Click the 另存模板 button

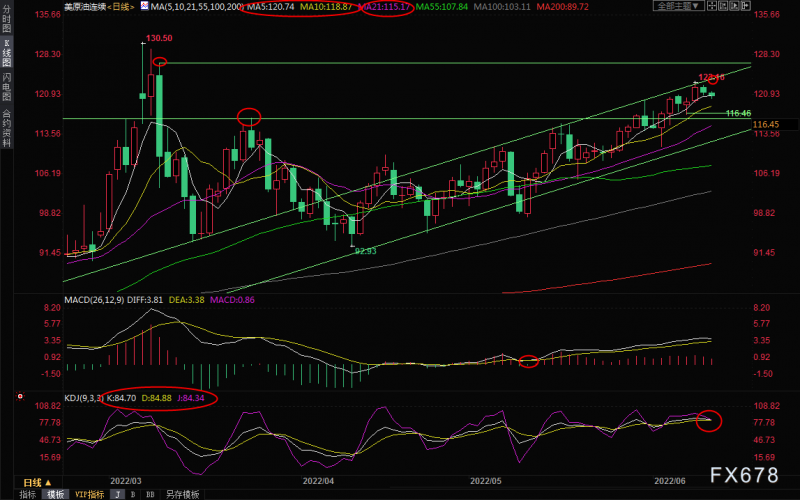click(182, 494)
